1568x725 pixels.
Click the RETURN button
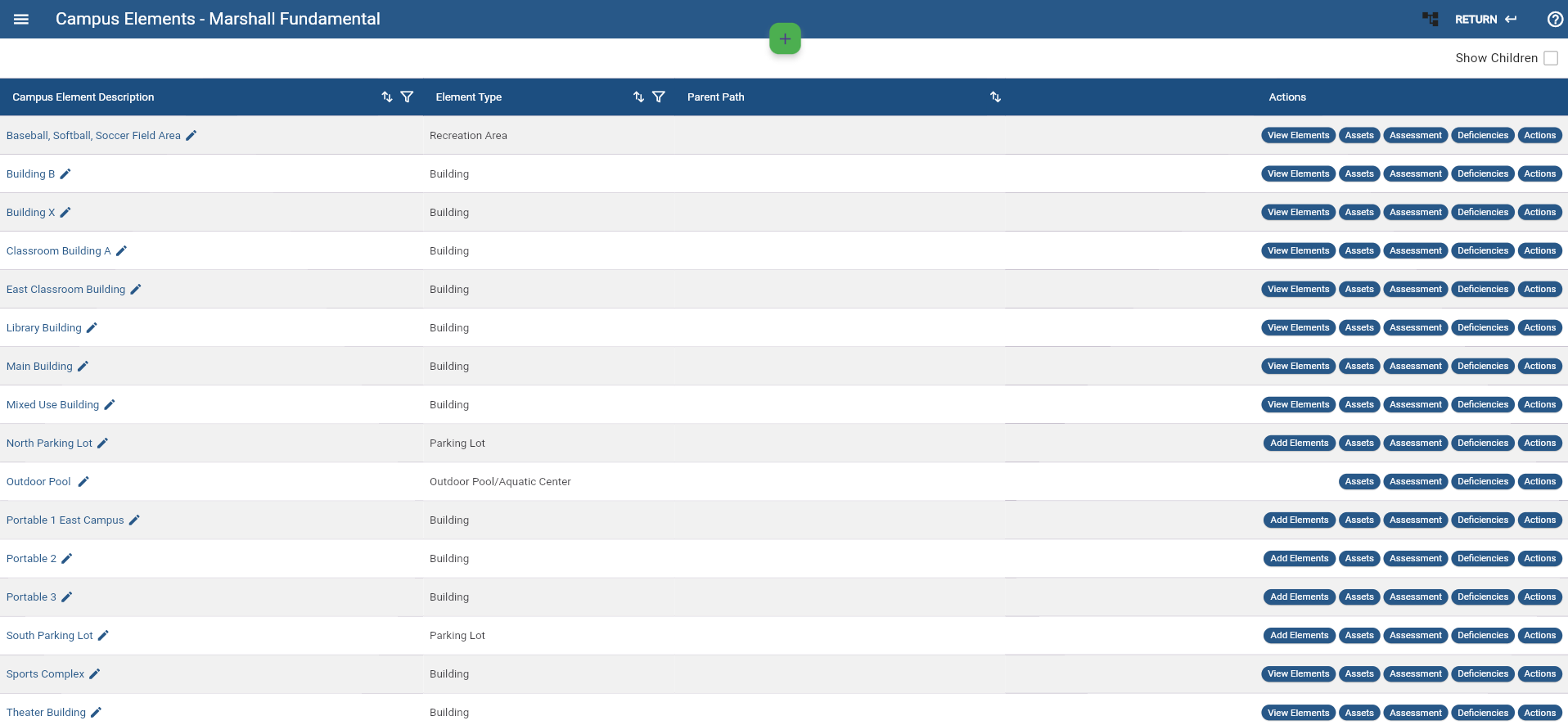1485,19
